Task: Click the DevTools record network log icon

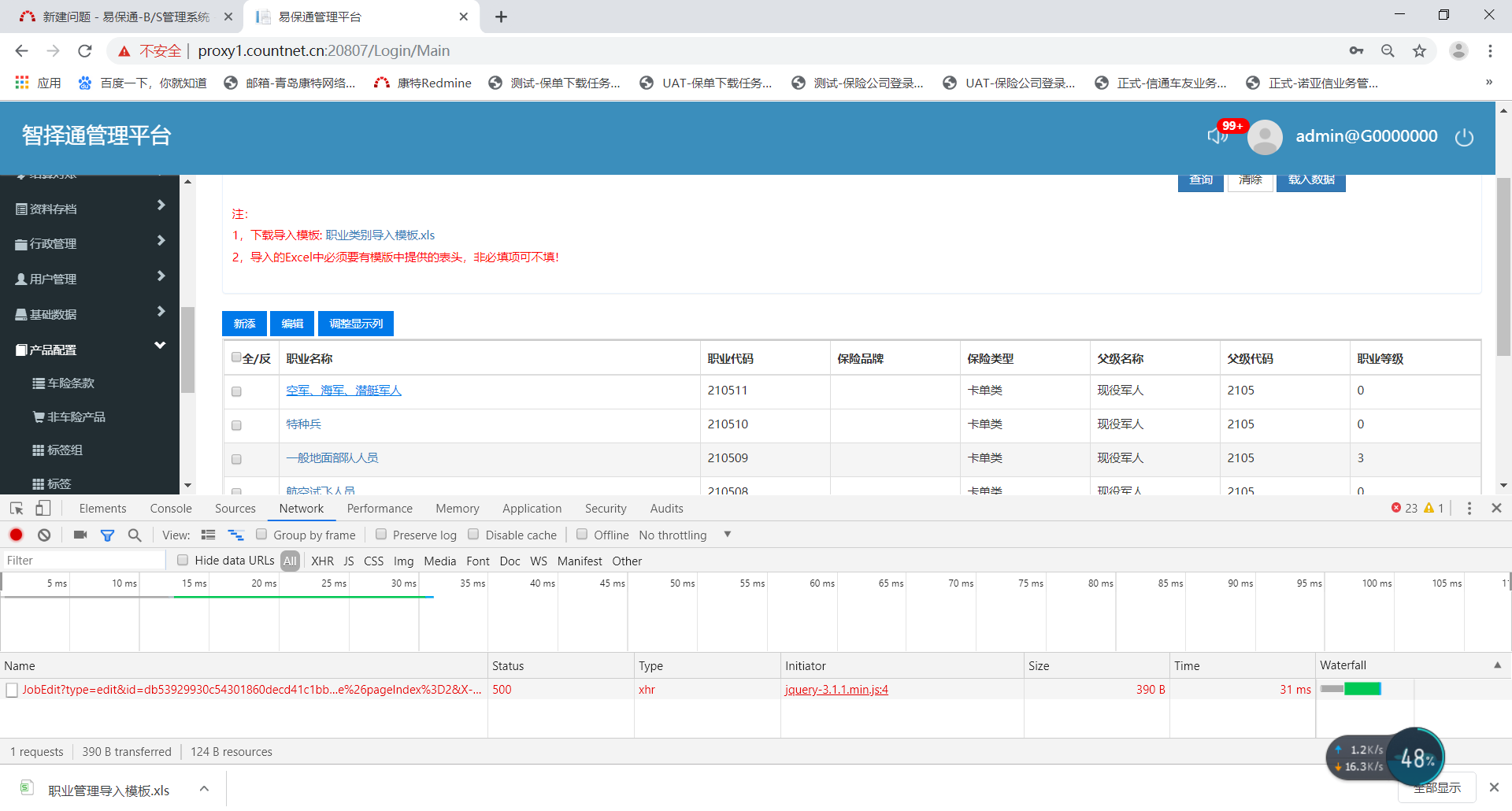Action: point(16,535)
